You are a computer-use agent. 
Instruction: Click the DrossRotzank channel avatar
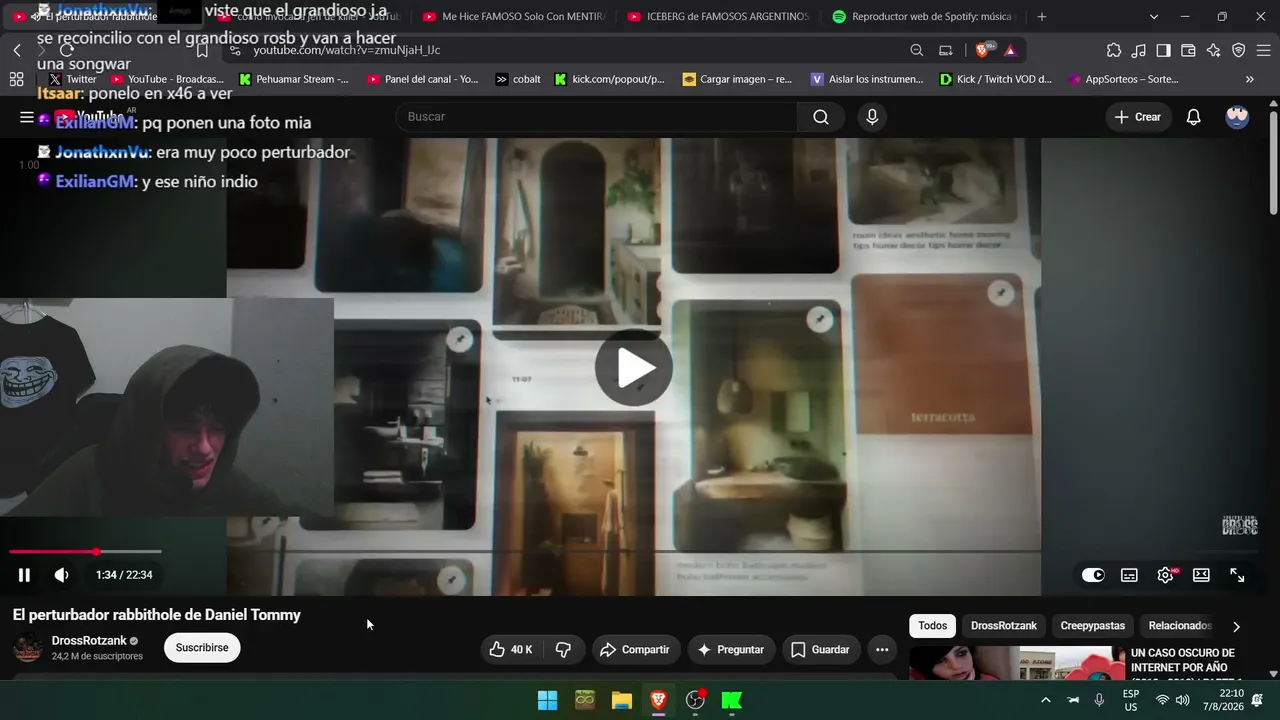pos(28,648)
